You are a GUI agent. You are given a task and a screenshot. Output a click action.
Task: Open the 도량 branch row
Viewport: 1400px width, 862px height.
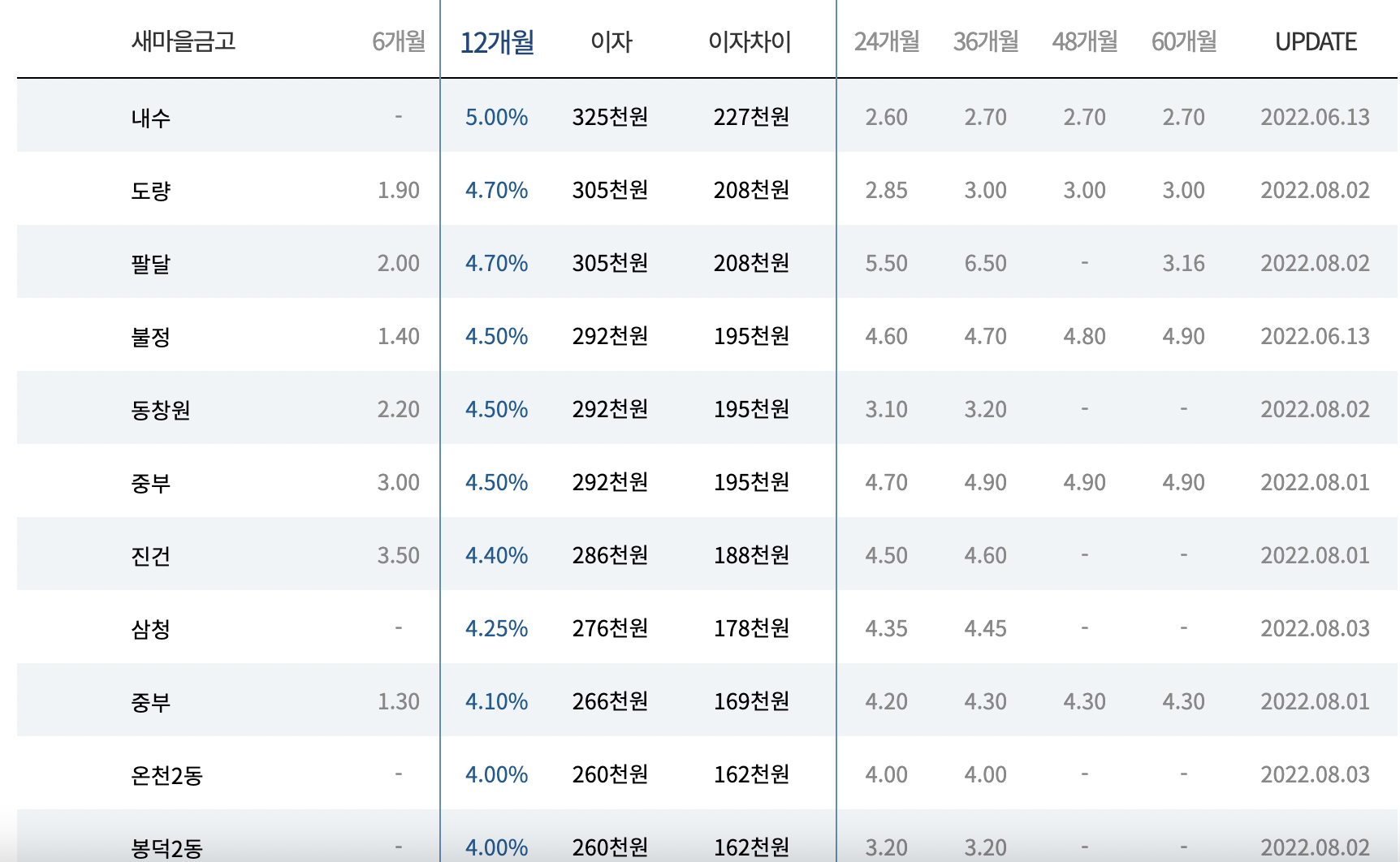click(707, 189)
